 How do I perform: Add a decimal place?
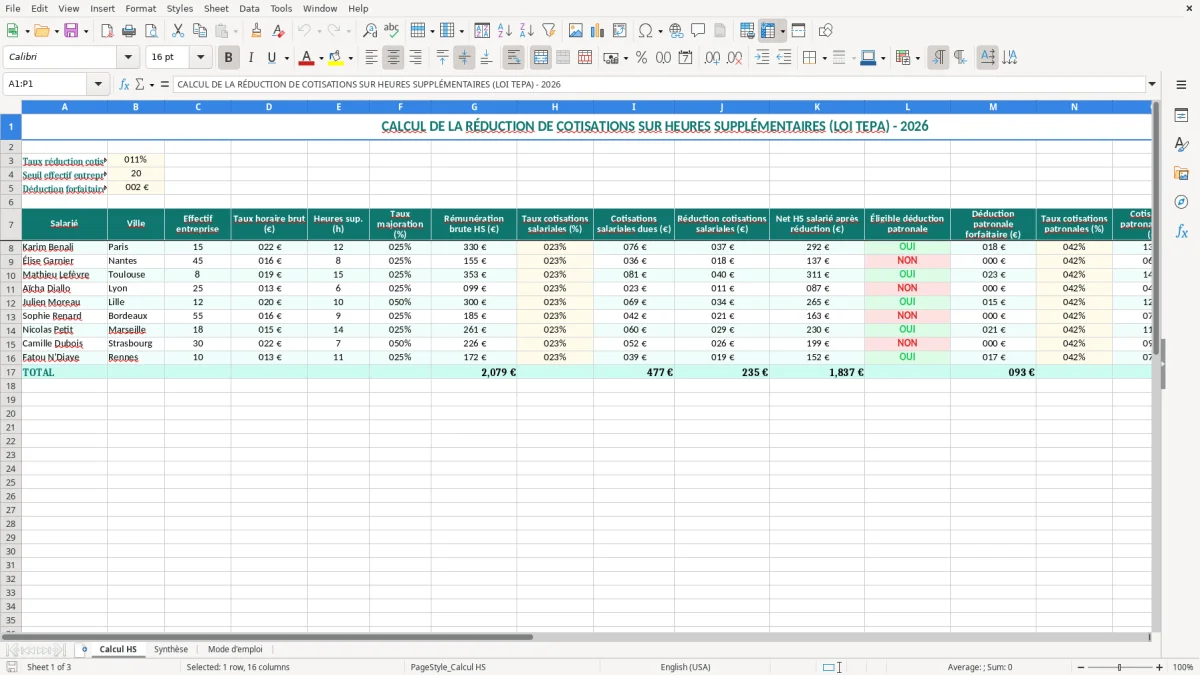[712, 58]
